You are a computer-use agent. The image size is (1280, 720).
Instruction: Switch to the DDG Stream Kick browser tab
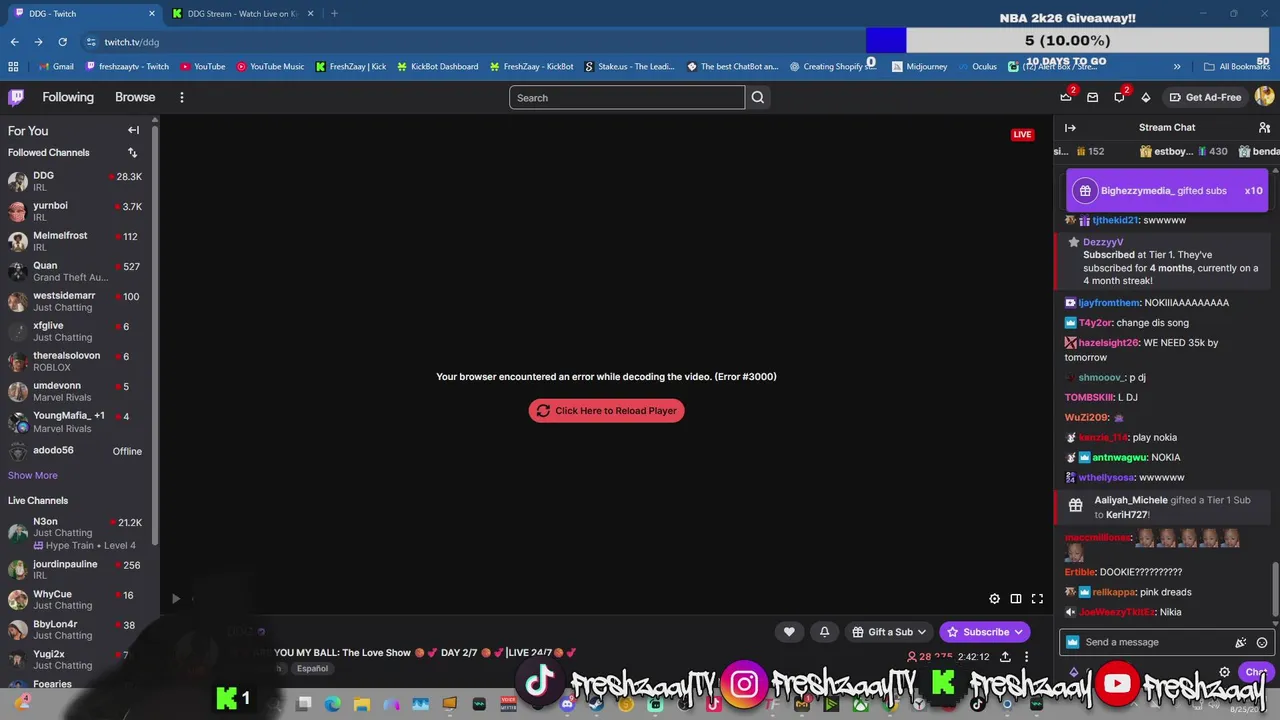click(243, 14)
